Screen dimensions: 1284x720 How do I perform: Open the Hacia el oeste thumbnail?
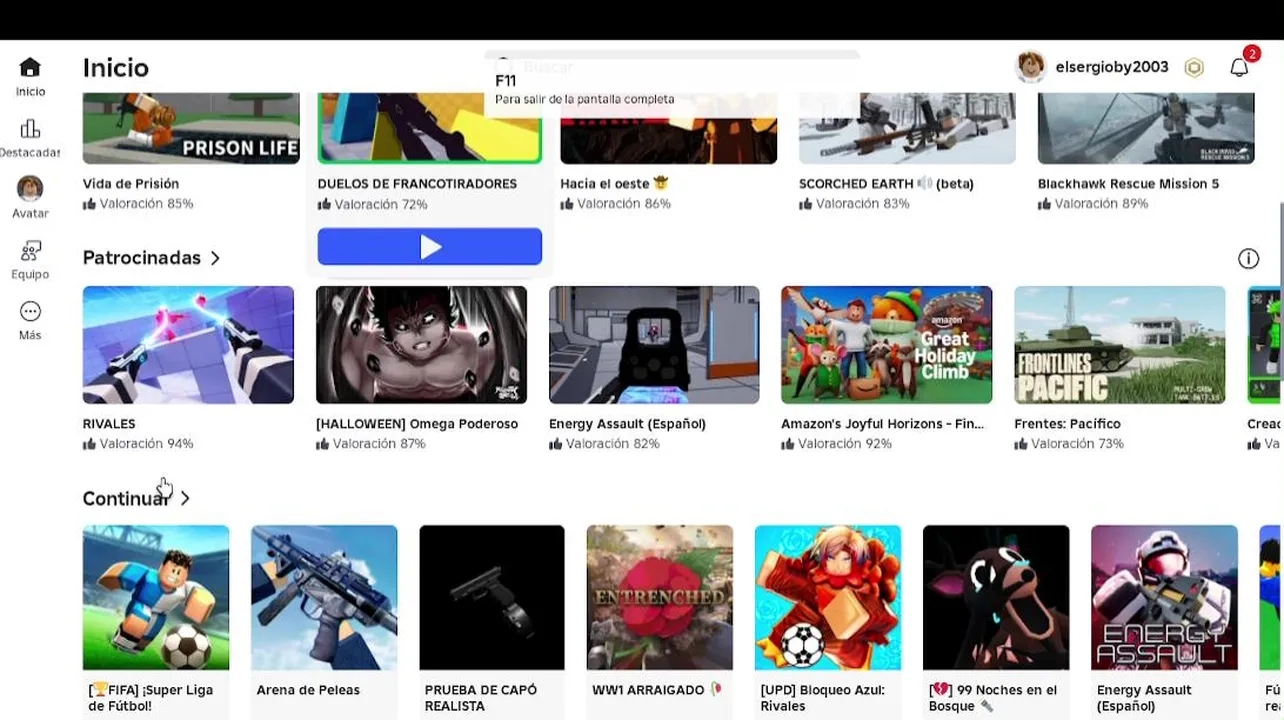pos(669,128)
